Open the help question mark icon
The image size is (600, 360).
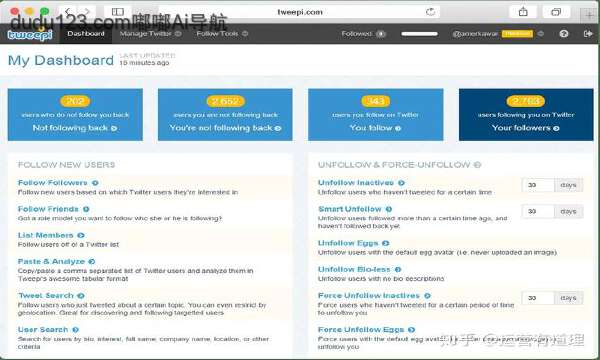click(x=564, y=34)
